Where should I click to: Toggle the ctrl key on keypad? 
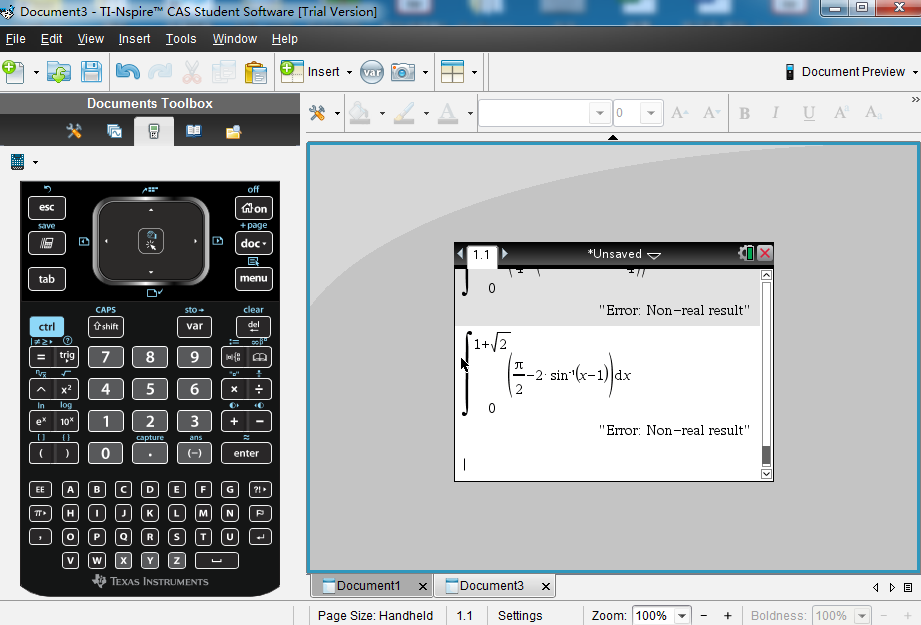pos(47,327)
